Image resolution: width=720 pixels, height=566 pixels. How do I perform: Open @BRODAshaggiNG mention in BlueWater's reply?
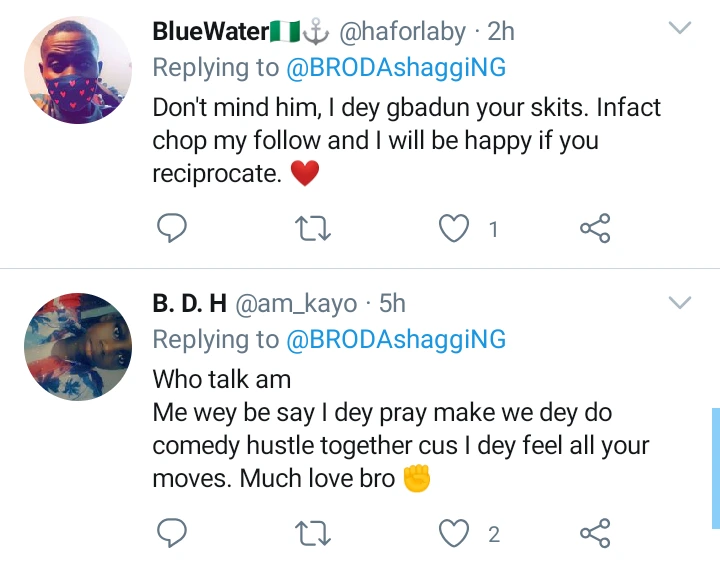click(396, 67)
